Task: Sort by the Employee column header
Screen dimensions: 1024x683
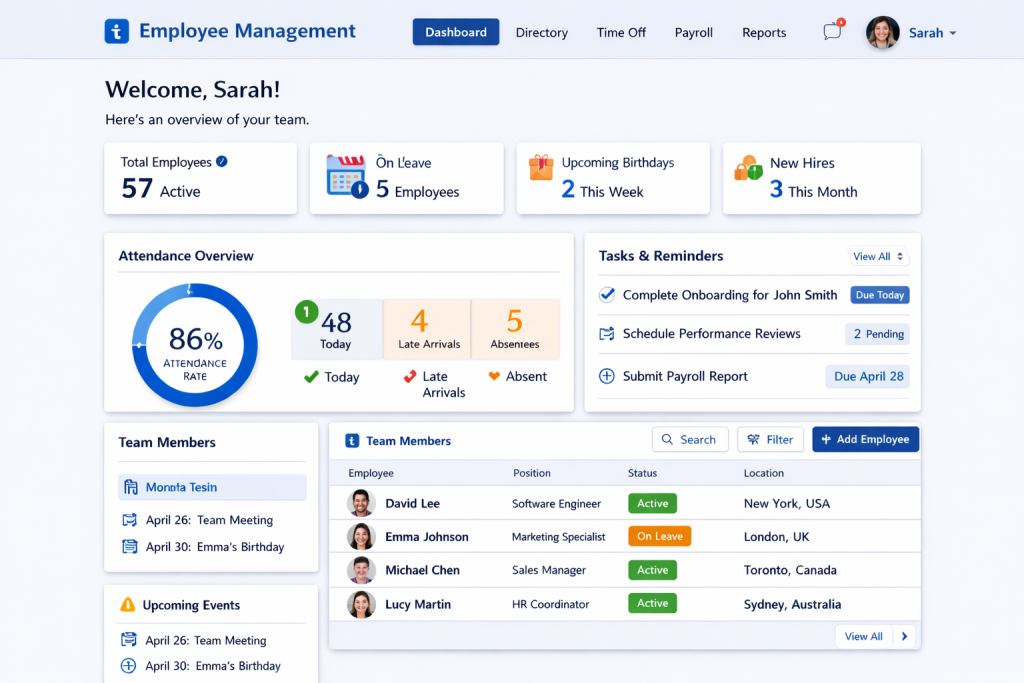Action: click(371, 473)
